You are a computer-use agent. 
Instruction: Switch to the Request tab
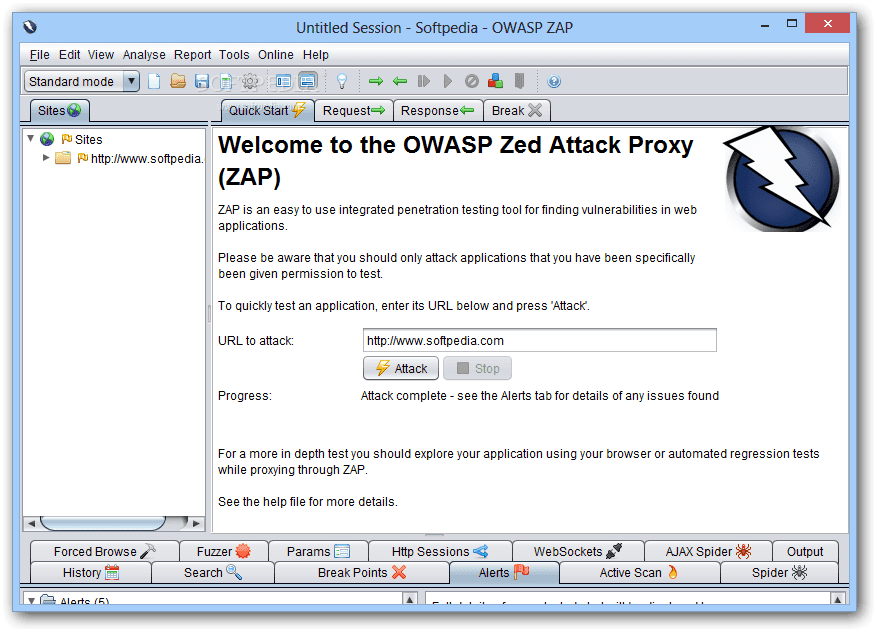354,110
